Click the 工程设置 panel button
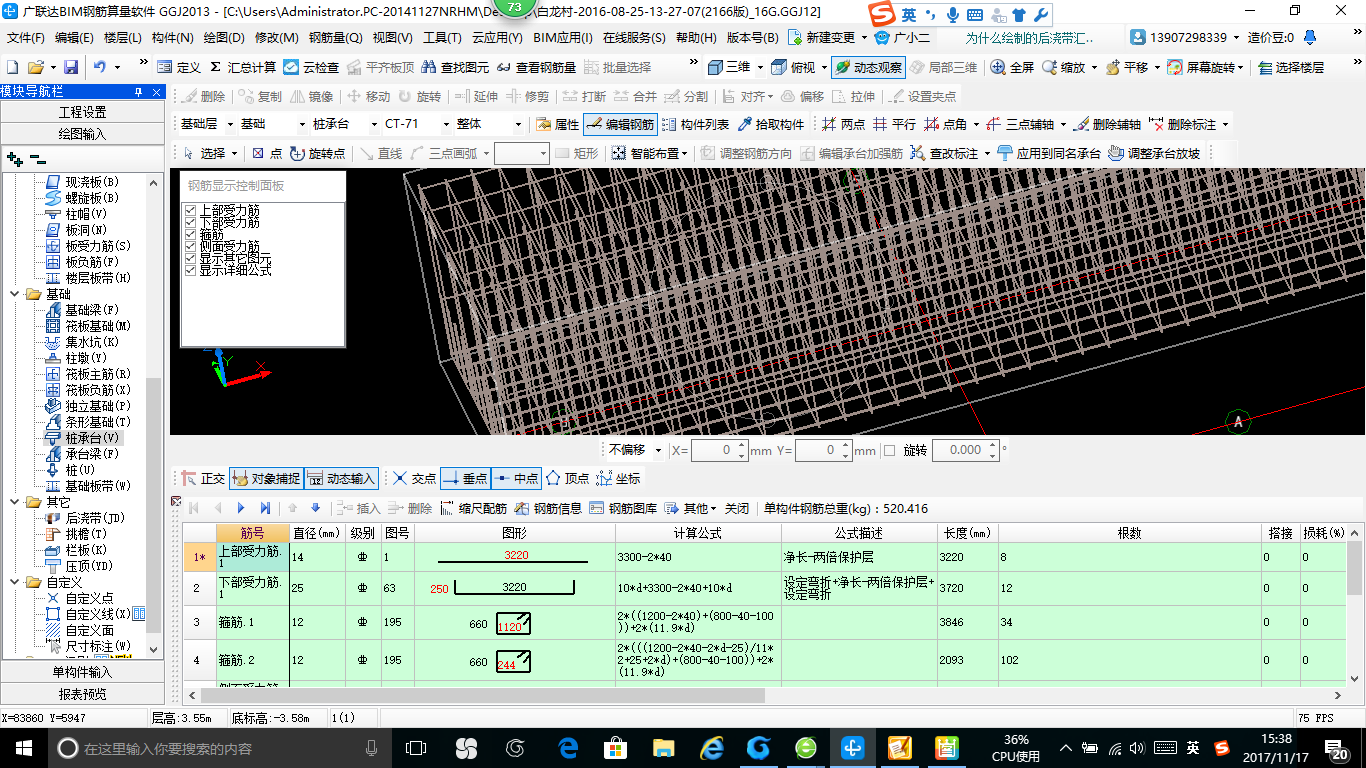This screenshot has height=768, width=1366. (82, 112)
